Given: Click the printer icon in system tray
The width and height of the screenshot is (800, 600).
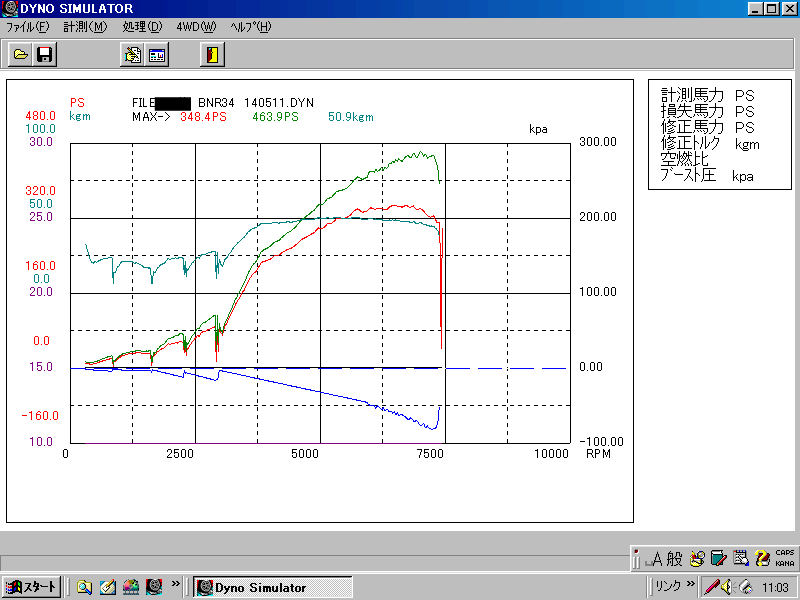Looking at the screenshot, I should click(x=745, y=587).
